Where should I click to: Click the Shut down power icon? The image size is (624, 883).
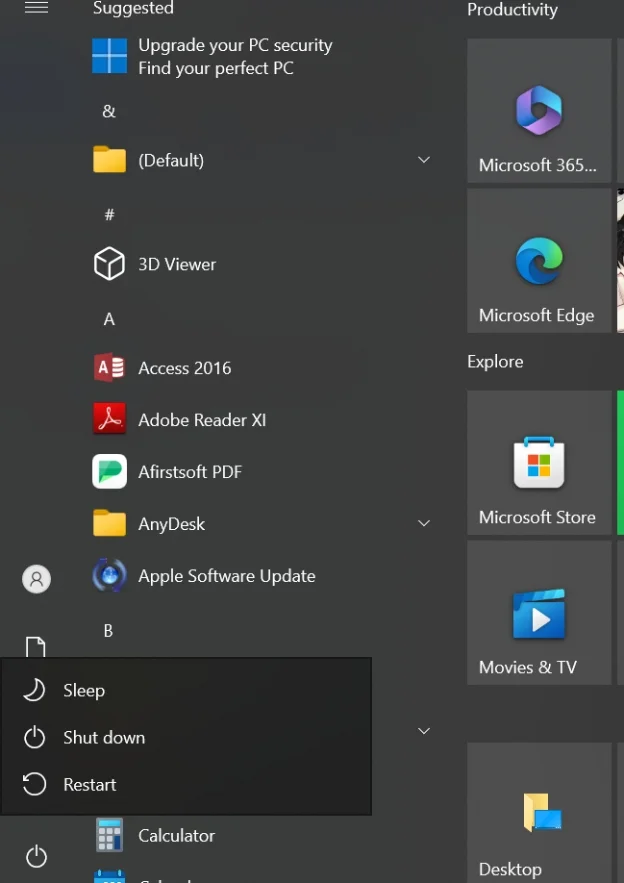(x=34, y=737)
